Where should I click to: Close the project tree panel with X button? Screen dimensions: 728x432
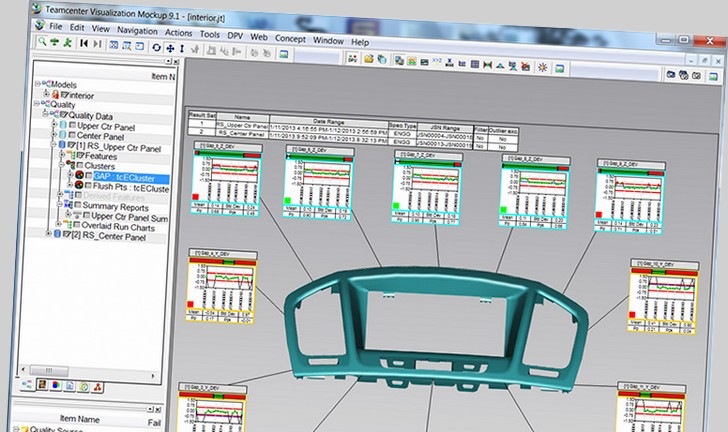click(x=176, y=62)
